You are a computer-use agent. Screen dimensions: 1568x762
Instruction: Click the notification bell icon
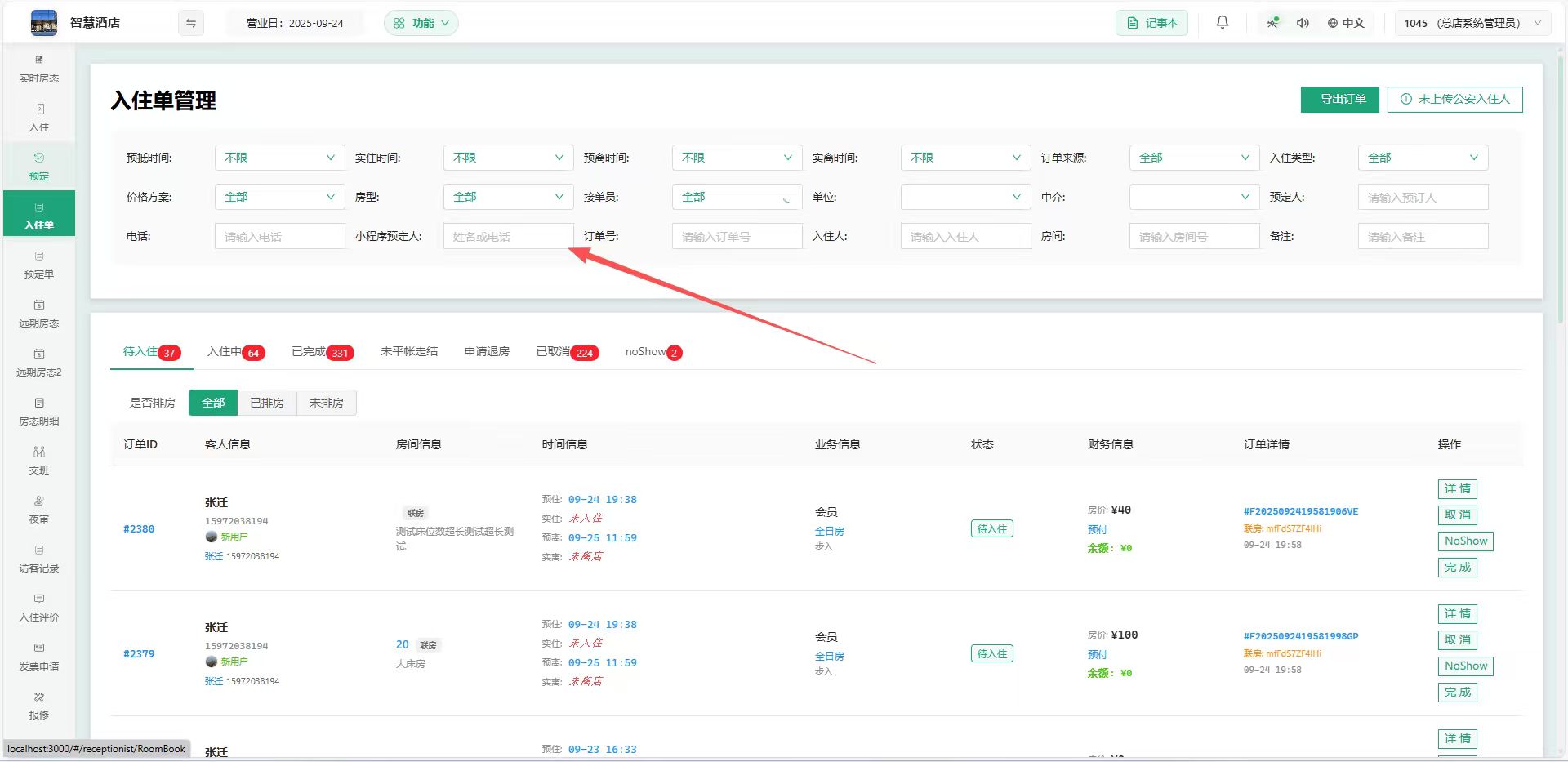1222,23
